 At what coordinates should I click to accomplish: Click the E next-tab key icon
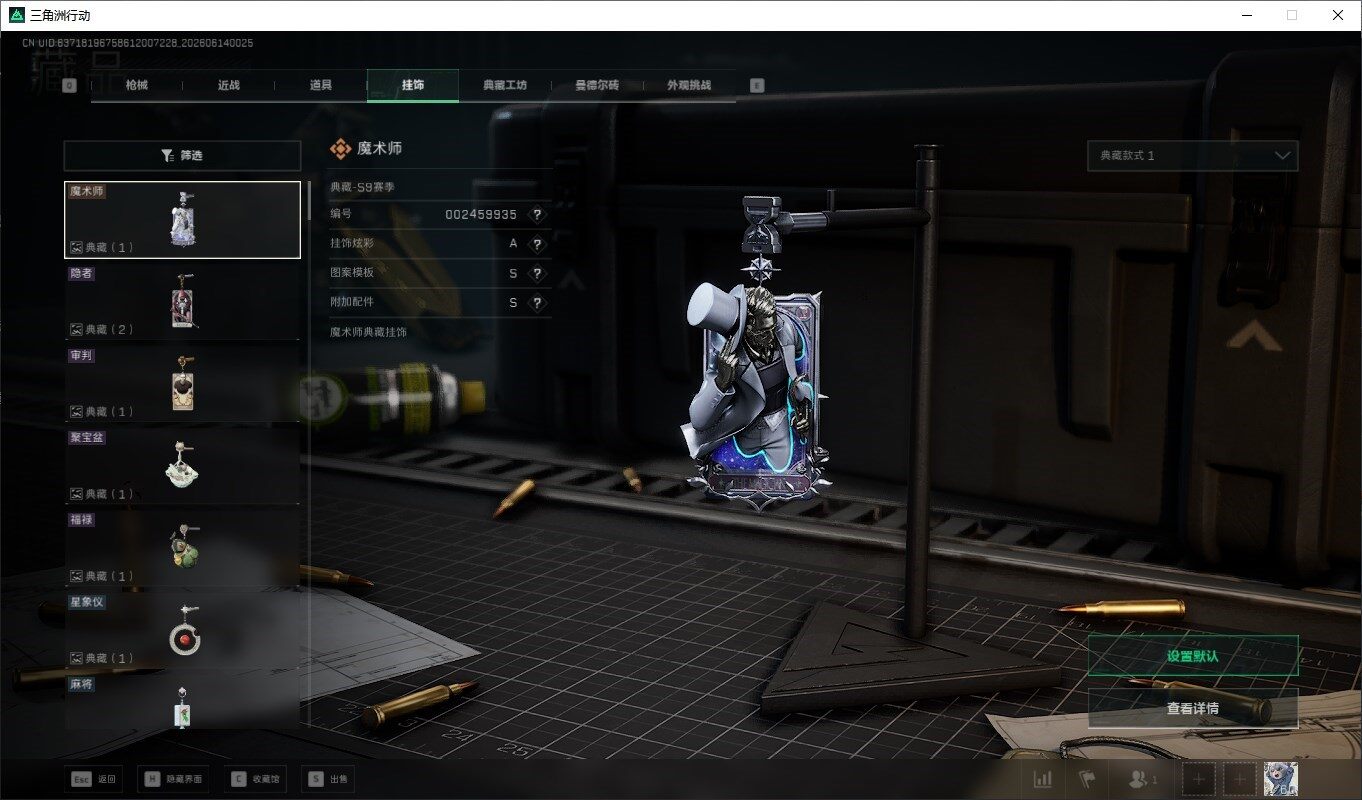(757, 86)
